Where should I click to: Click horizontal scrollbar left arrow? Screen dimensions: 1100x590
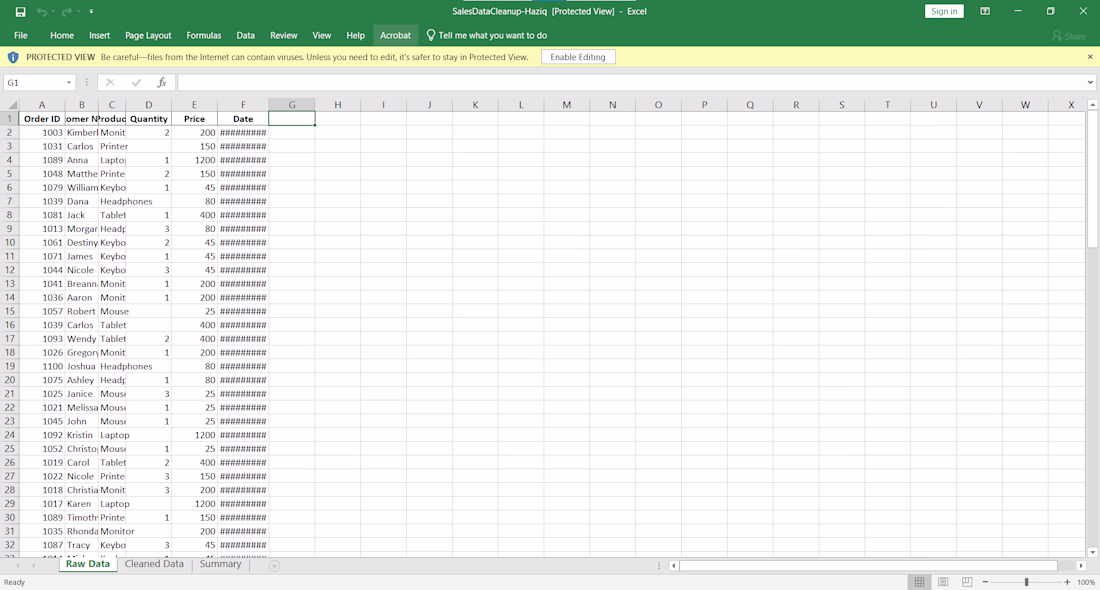[x=673, y=565]
